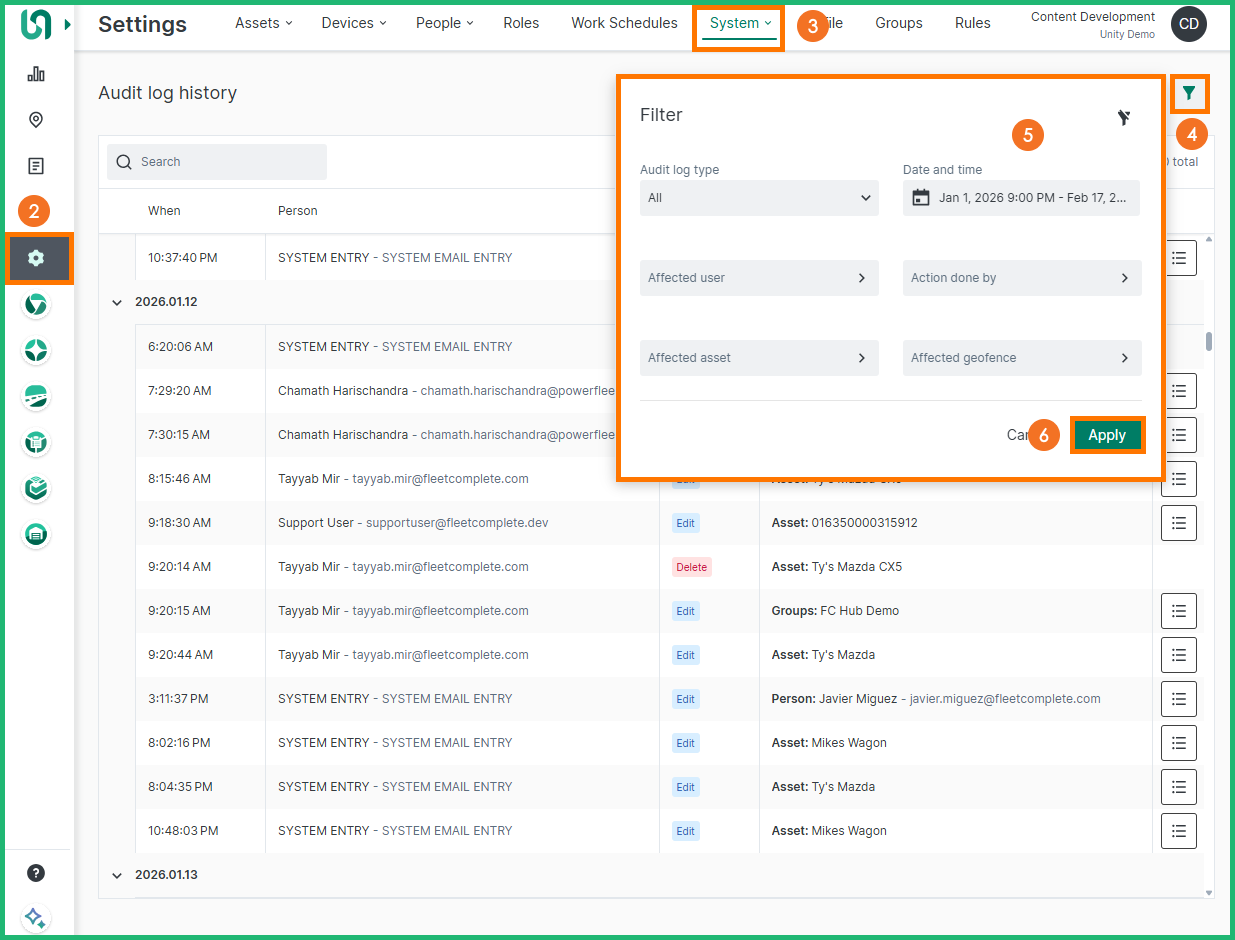
Task: Open the map location pin icon
Action: (36, 120)
